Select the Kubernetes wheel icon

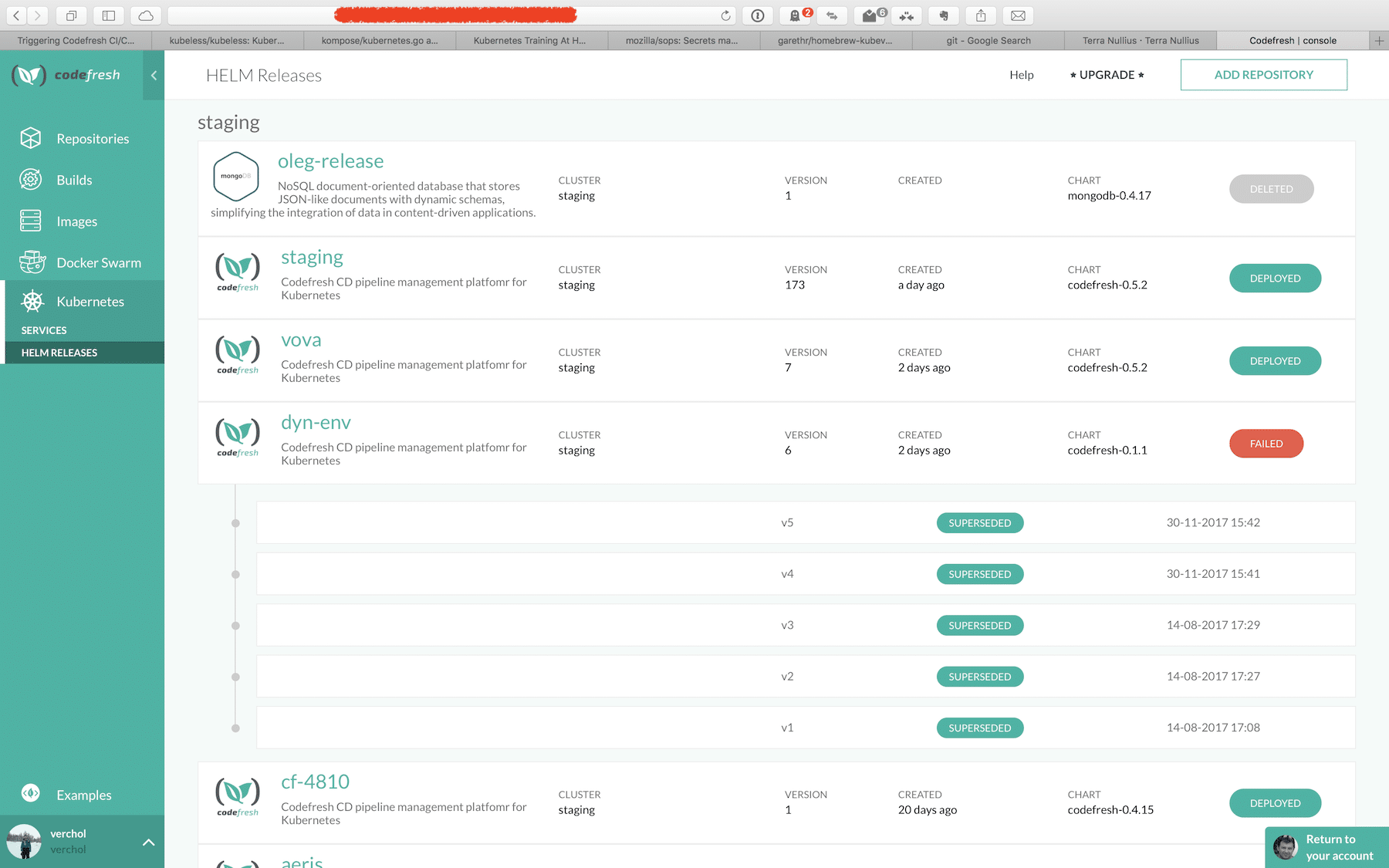(x=32, y=302)
